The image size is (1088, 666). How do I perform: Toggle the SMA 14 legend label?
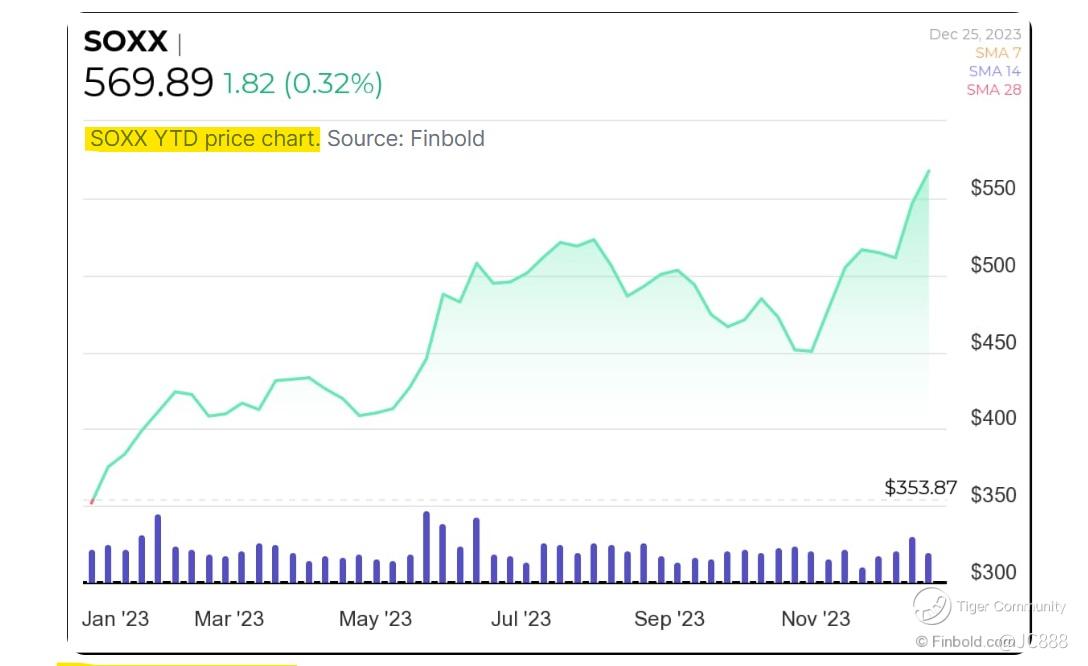pos(994,71)
